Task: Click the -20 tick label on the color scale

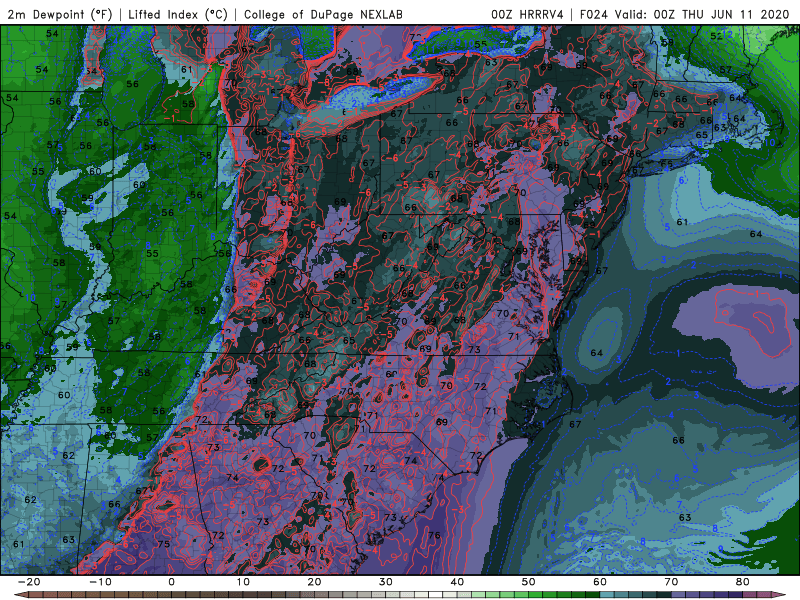Action: [x=29, y=582]
